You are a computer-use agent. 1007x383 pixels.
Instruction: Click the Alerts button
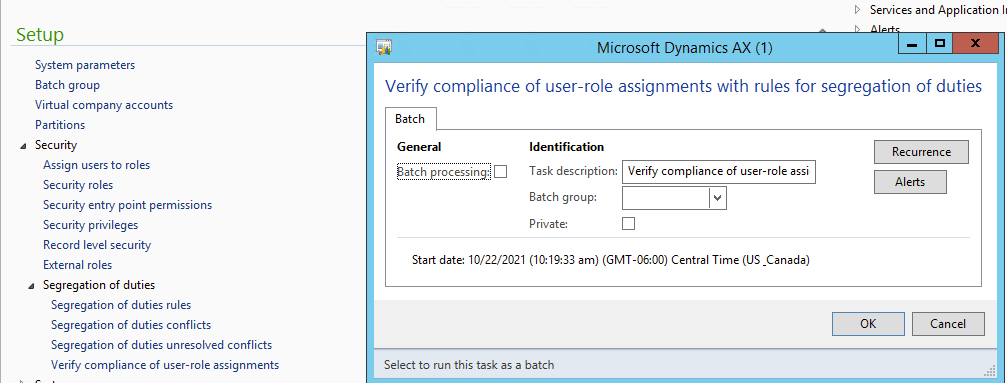[x=910, y=182]
